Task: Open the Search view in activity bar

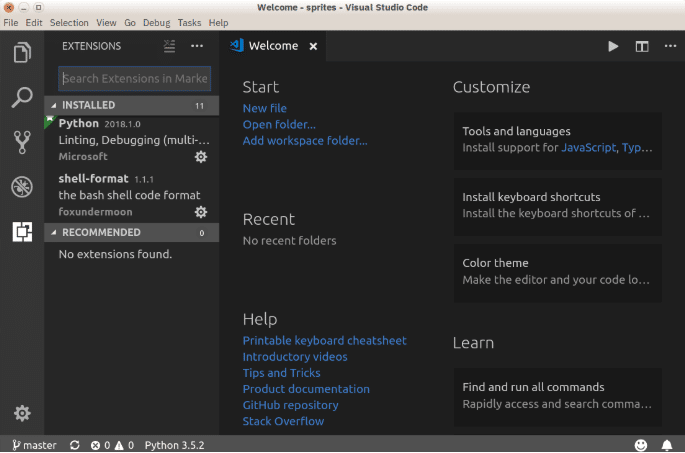Action: coord(22,97)
